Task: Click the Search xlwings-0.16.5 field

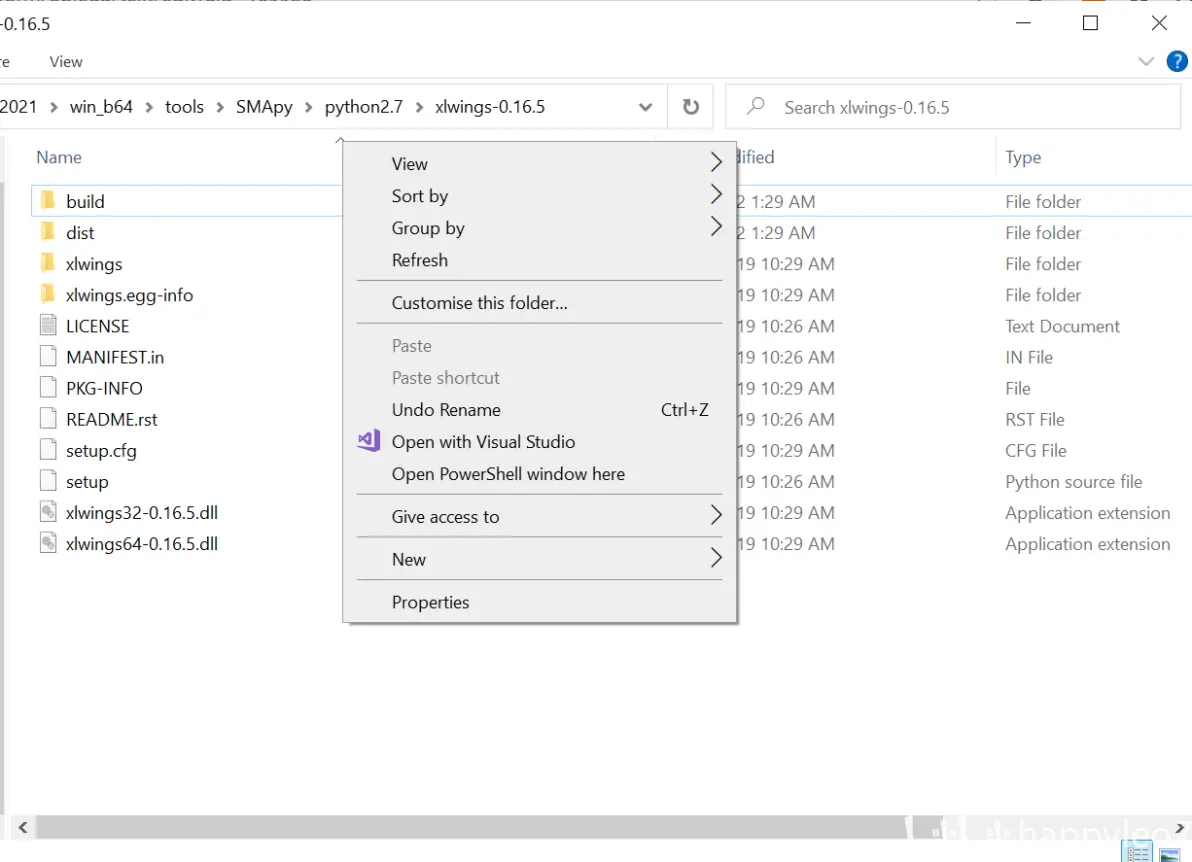Action: pyautogui.click(x=953, y=107)
